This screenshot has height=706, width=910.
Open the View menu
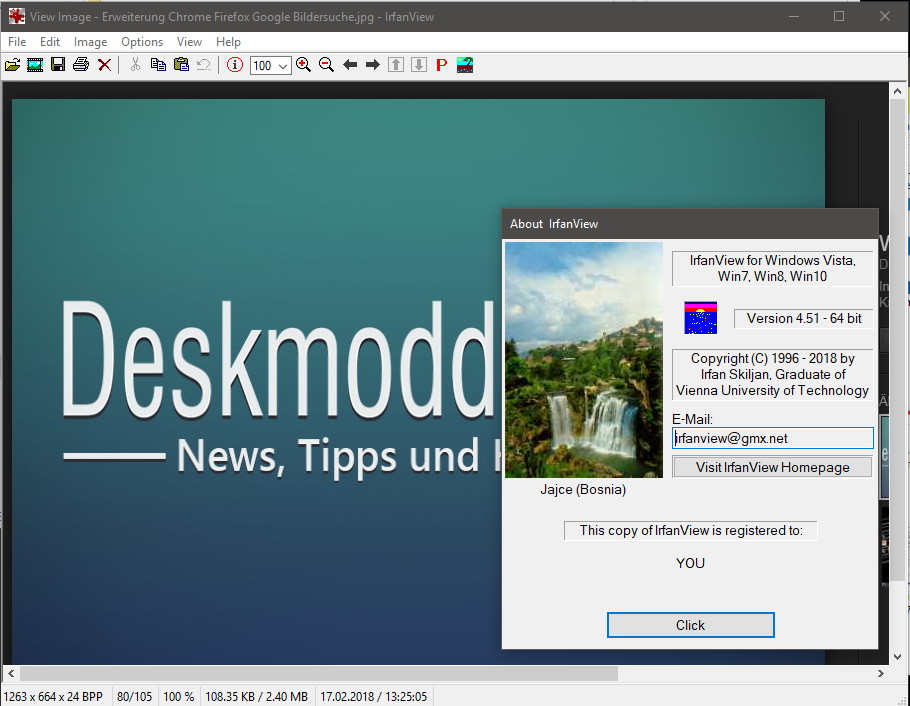pos(189,42)
